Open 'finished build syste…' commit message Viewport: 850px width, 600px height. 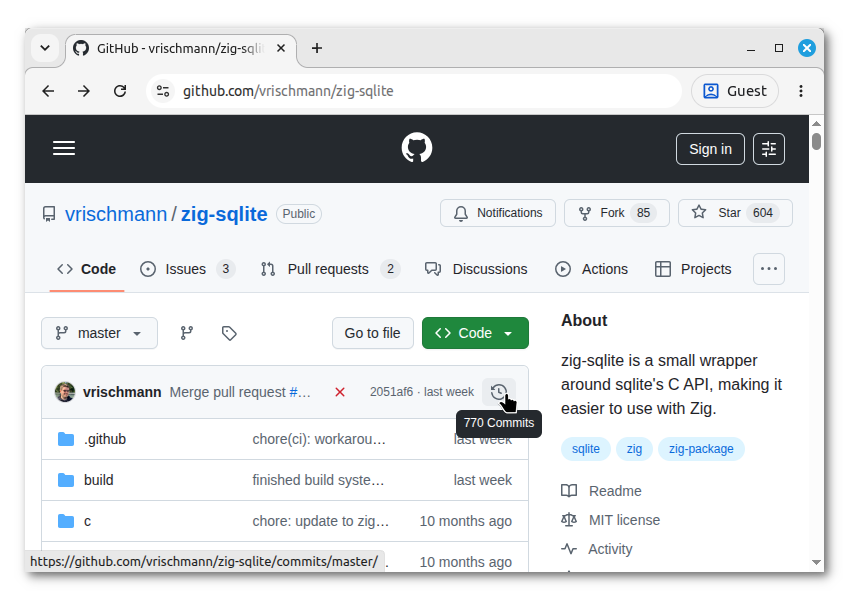pyautogui.click(x=318, y=480)
